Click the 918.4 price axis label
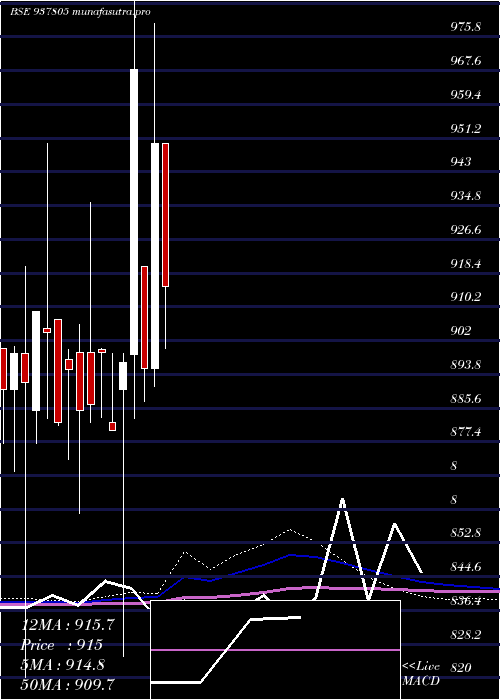 [x=466, y=263]
